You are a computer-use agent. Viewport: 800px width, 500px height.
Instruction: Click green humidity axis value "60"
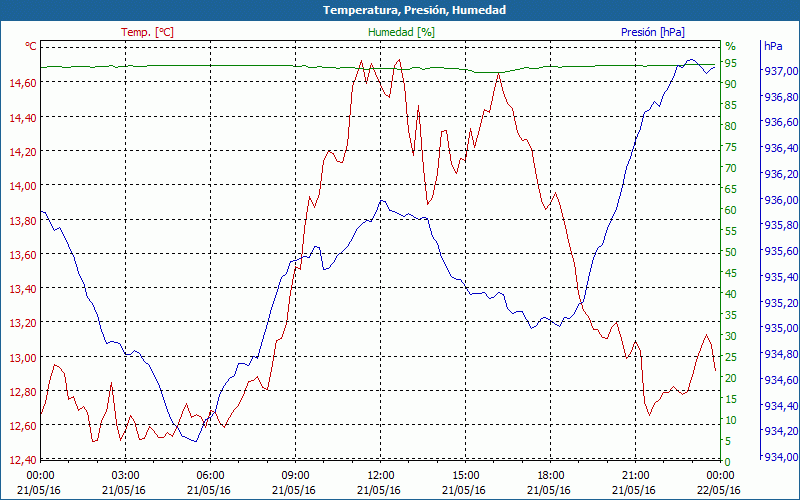(x=731, y=210)
